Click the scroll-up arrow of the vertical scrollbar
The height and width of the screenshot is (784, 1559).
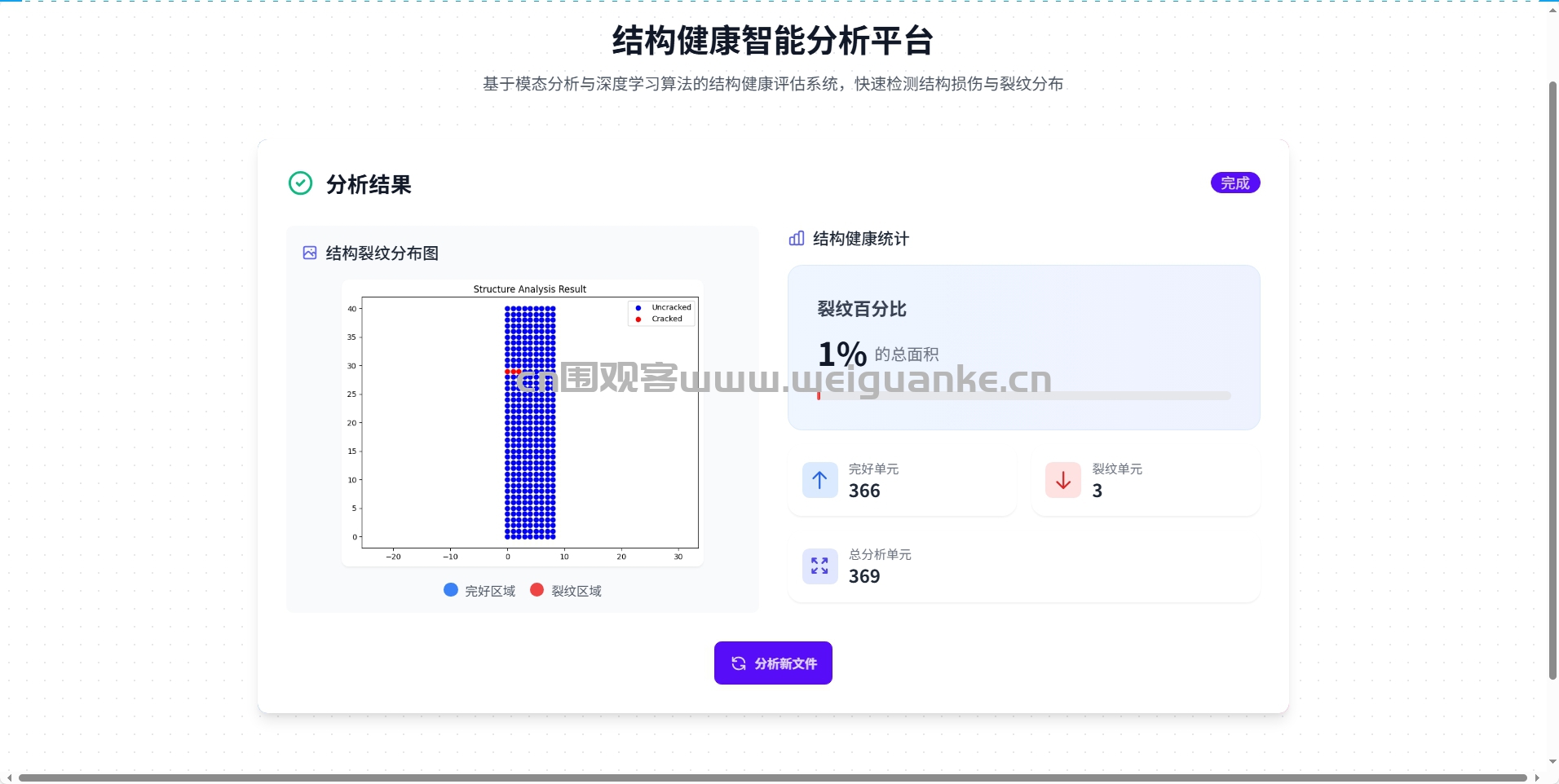1552,10
